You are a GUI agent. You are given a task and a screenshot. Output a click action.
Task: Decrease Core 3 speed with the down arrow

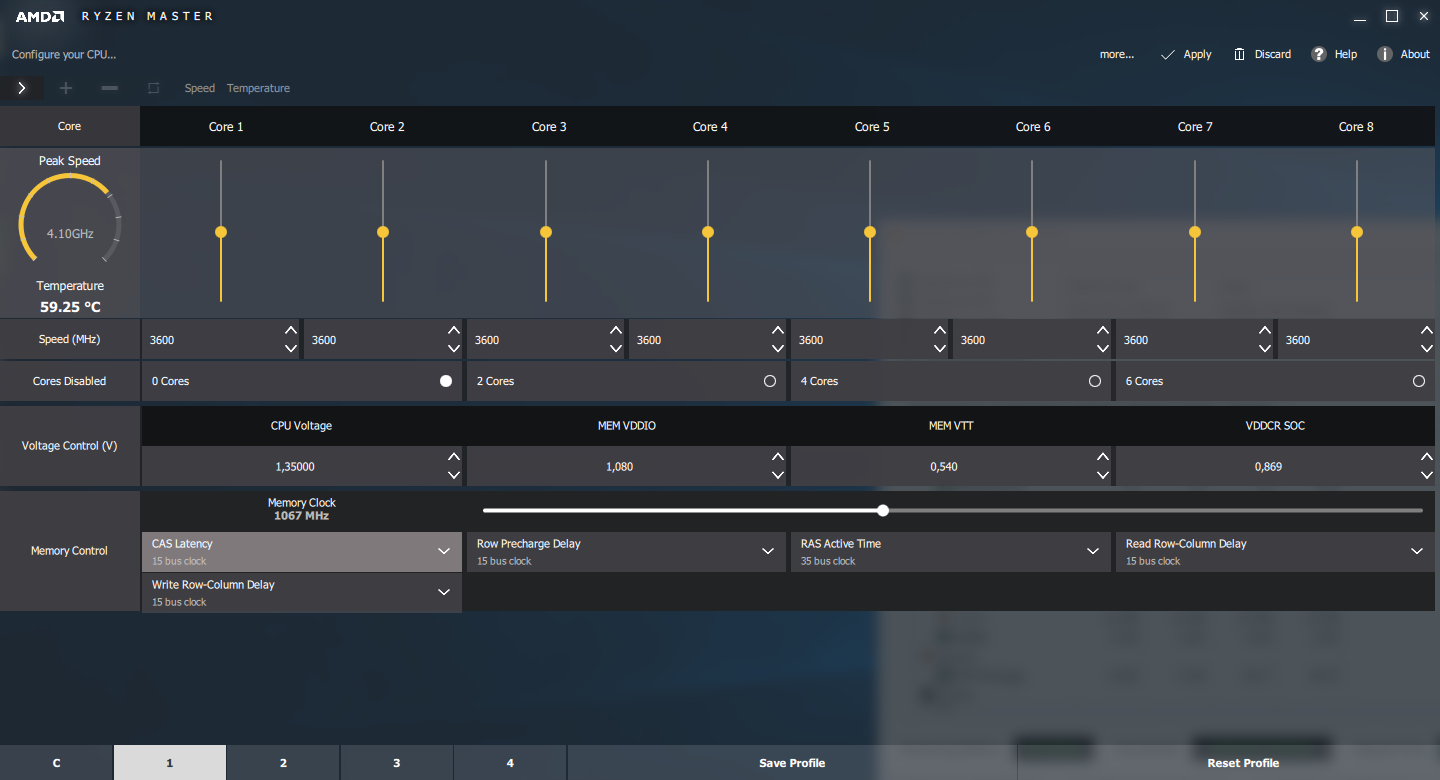616,348
